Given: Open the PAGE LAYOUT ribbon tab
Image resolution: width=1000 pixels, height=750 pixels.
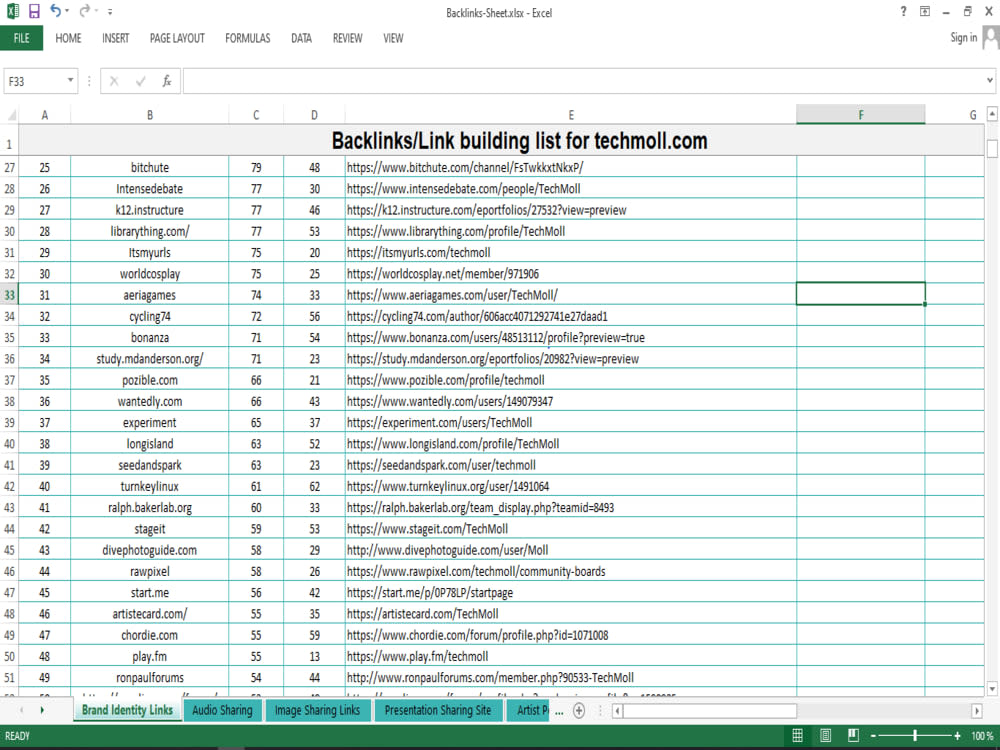Looking at the screenshot, I should coord(177,38).
